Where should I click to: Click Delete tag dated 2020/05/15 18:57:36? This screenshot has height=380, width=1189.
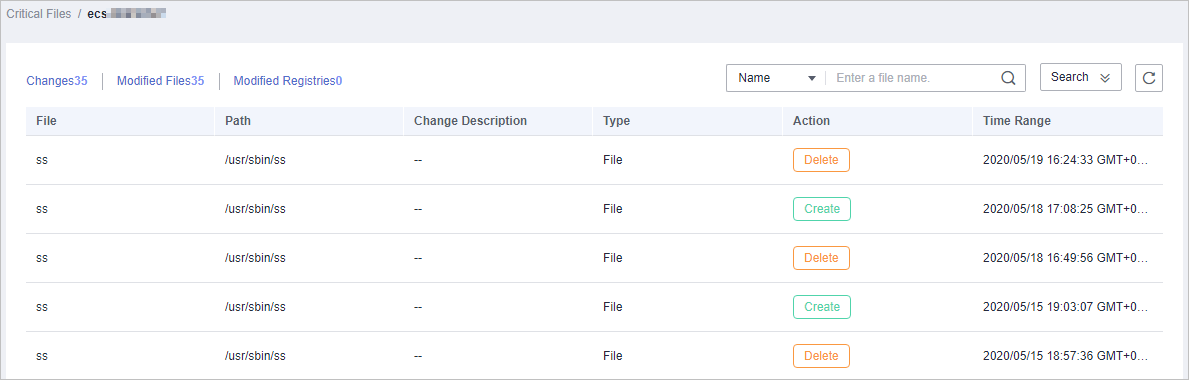pos(821,356)
